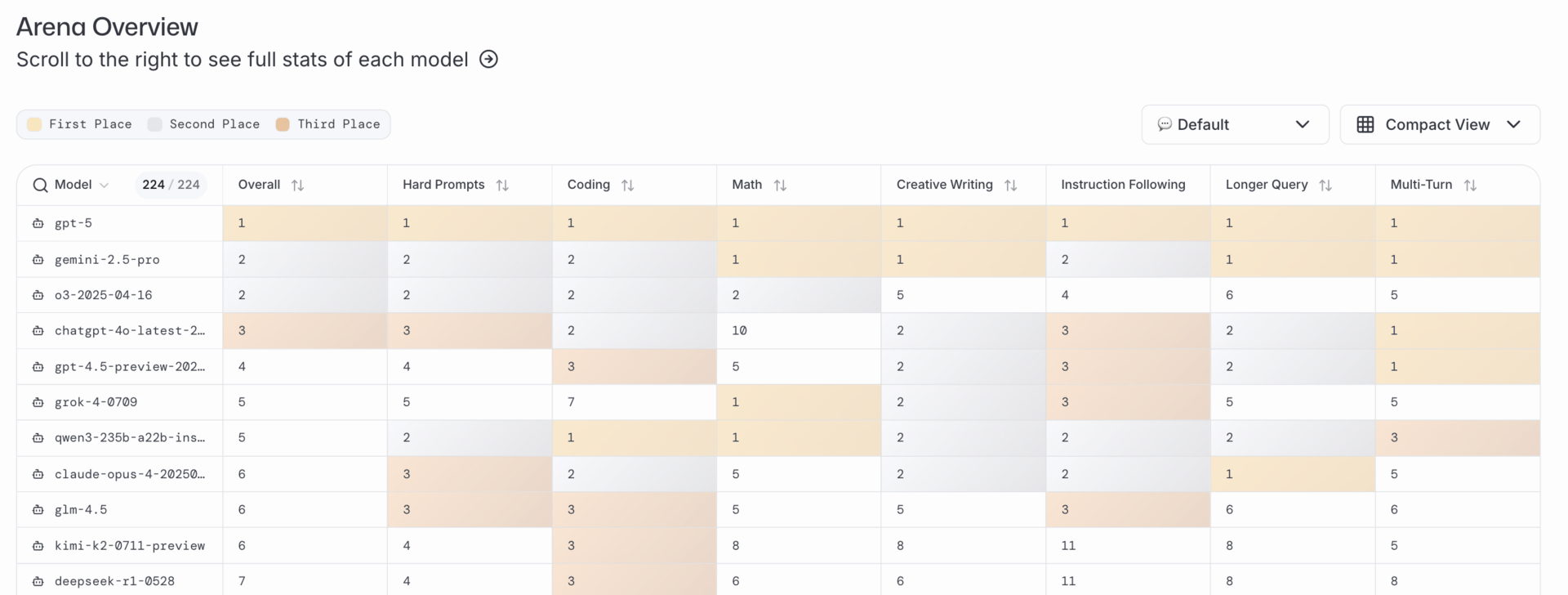Click Creative Writing sort arrows icon

pos(1010,186)
